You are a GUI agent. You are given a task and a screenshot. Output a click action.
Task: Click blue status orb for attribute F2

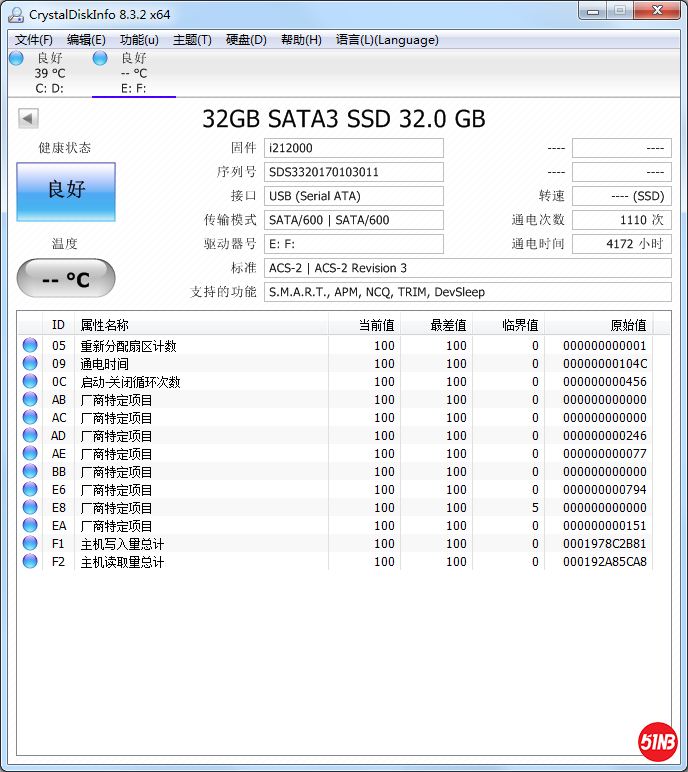[x=30, y=562]
